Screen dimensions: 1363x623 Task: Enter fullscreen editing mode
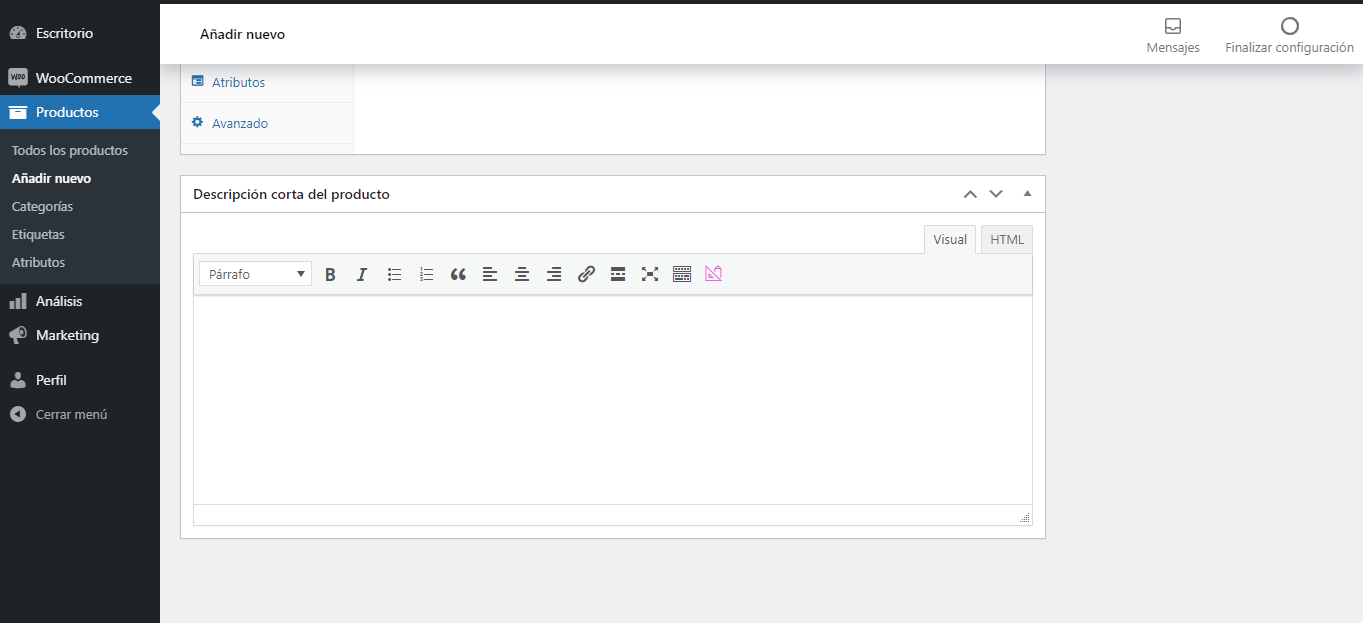coord(650,273)
